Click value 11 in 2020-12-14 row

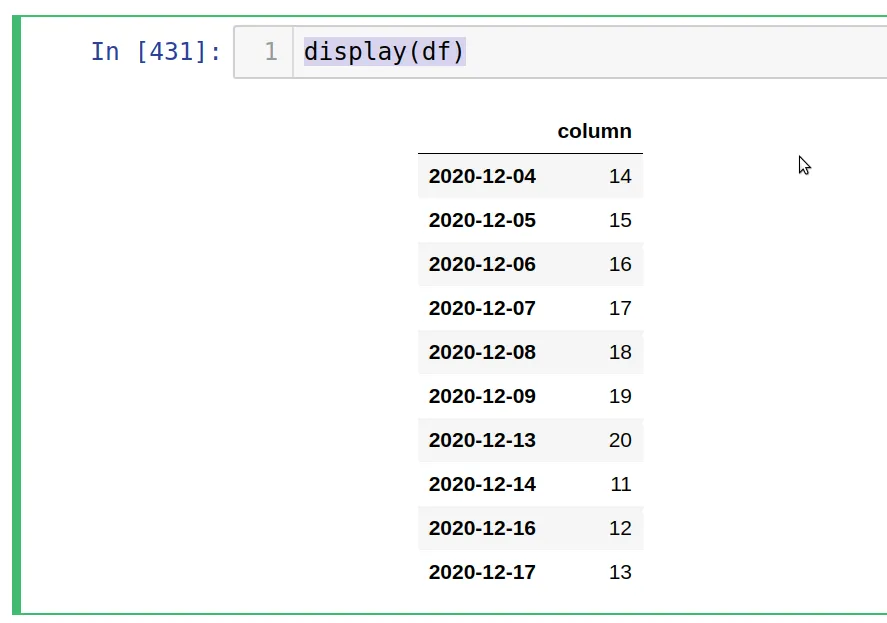click(x=621, y=484)
